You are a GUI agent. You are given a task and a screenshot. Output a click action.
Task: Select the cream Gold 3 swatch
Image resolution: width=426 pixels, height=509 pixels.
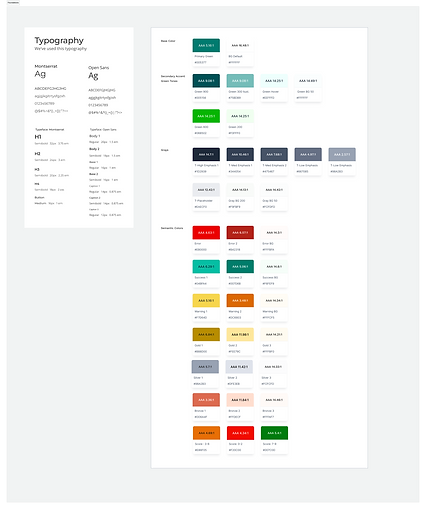coord(274,334)
